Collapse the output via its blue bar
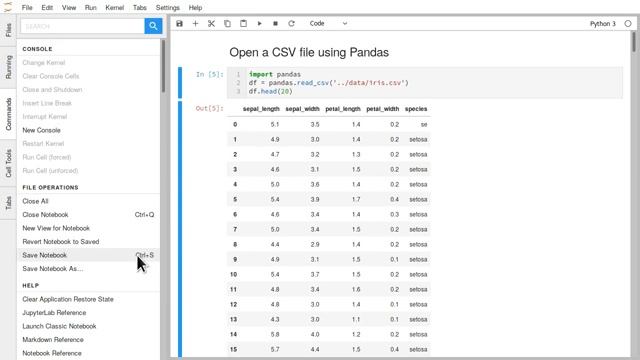This screenshot has width=640, height=360. (x=180, y=229)
